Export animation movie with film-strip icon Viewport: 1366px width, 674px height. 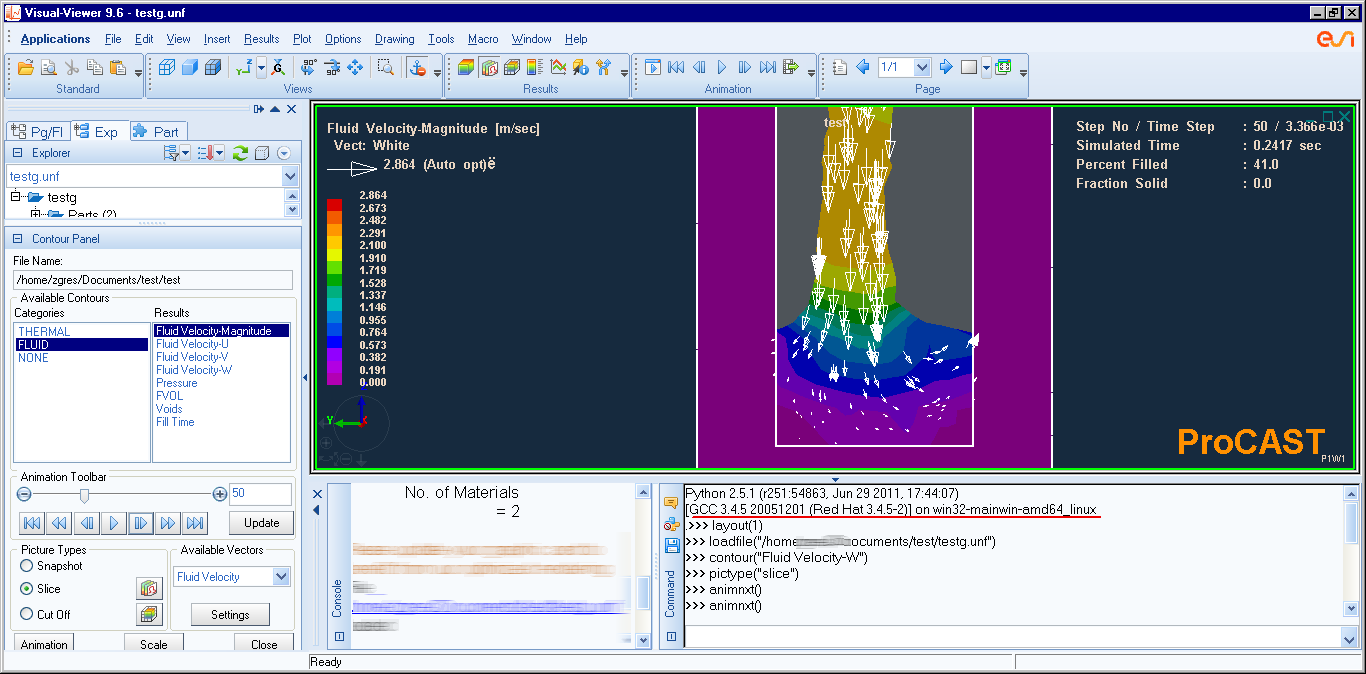tap(790, 68)
